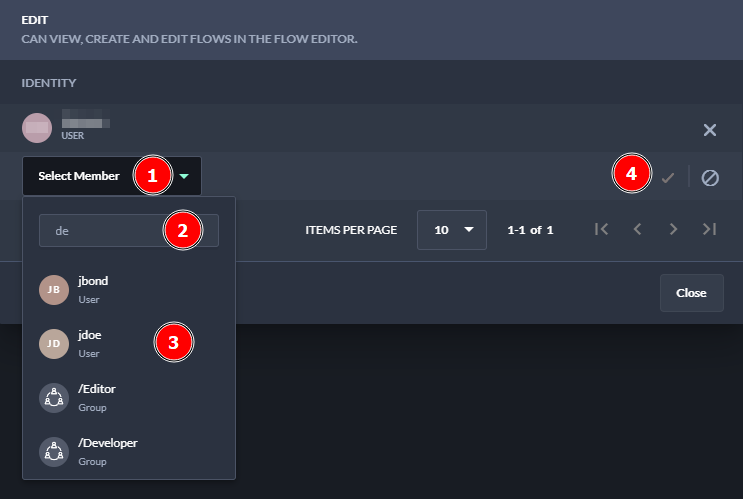Click the red marker numbered 2
Screen dimensions: 743x499
tap(182, 231)
